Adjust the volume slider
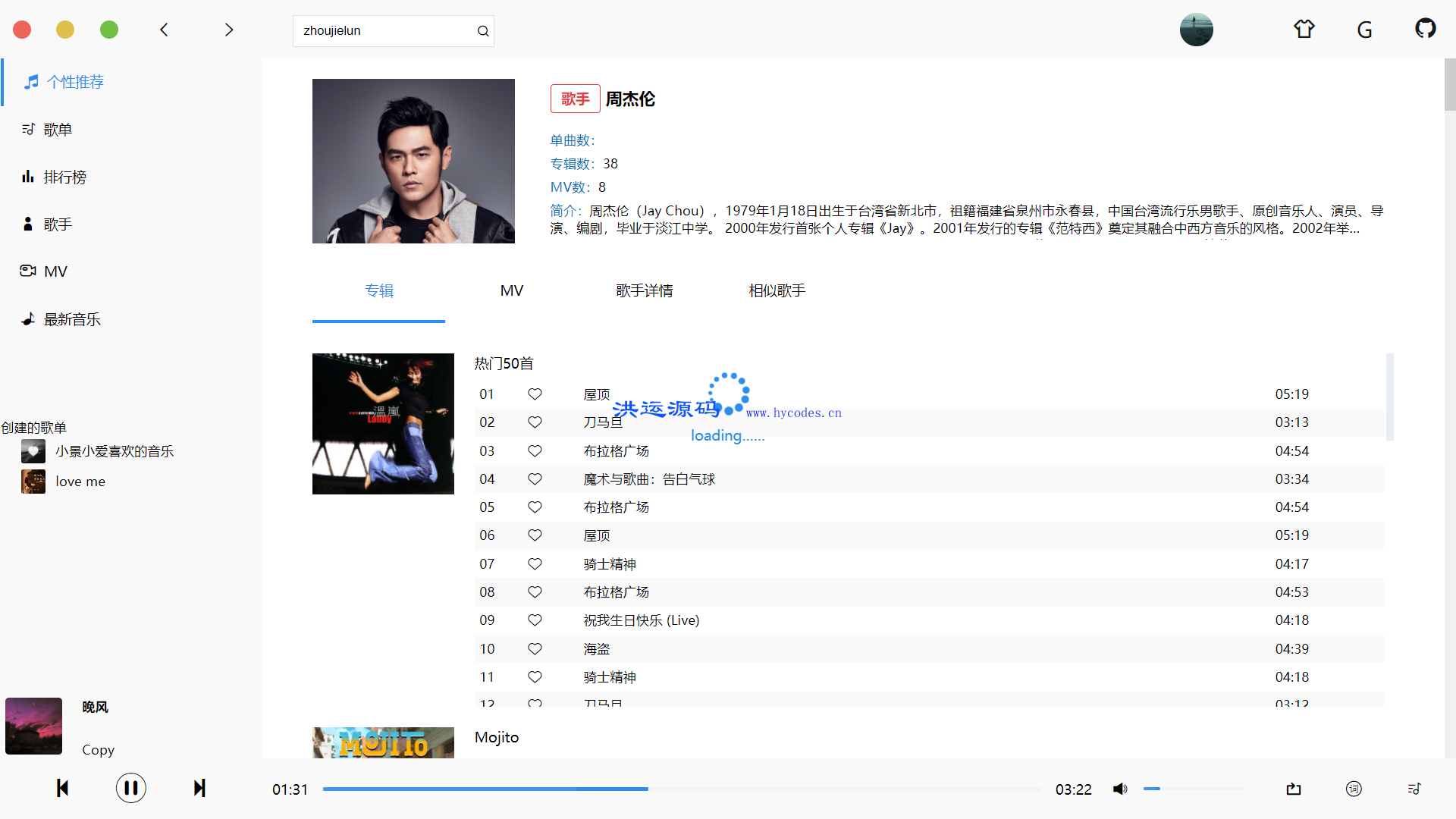The image size is (1456, 819). (1193, 789)
